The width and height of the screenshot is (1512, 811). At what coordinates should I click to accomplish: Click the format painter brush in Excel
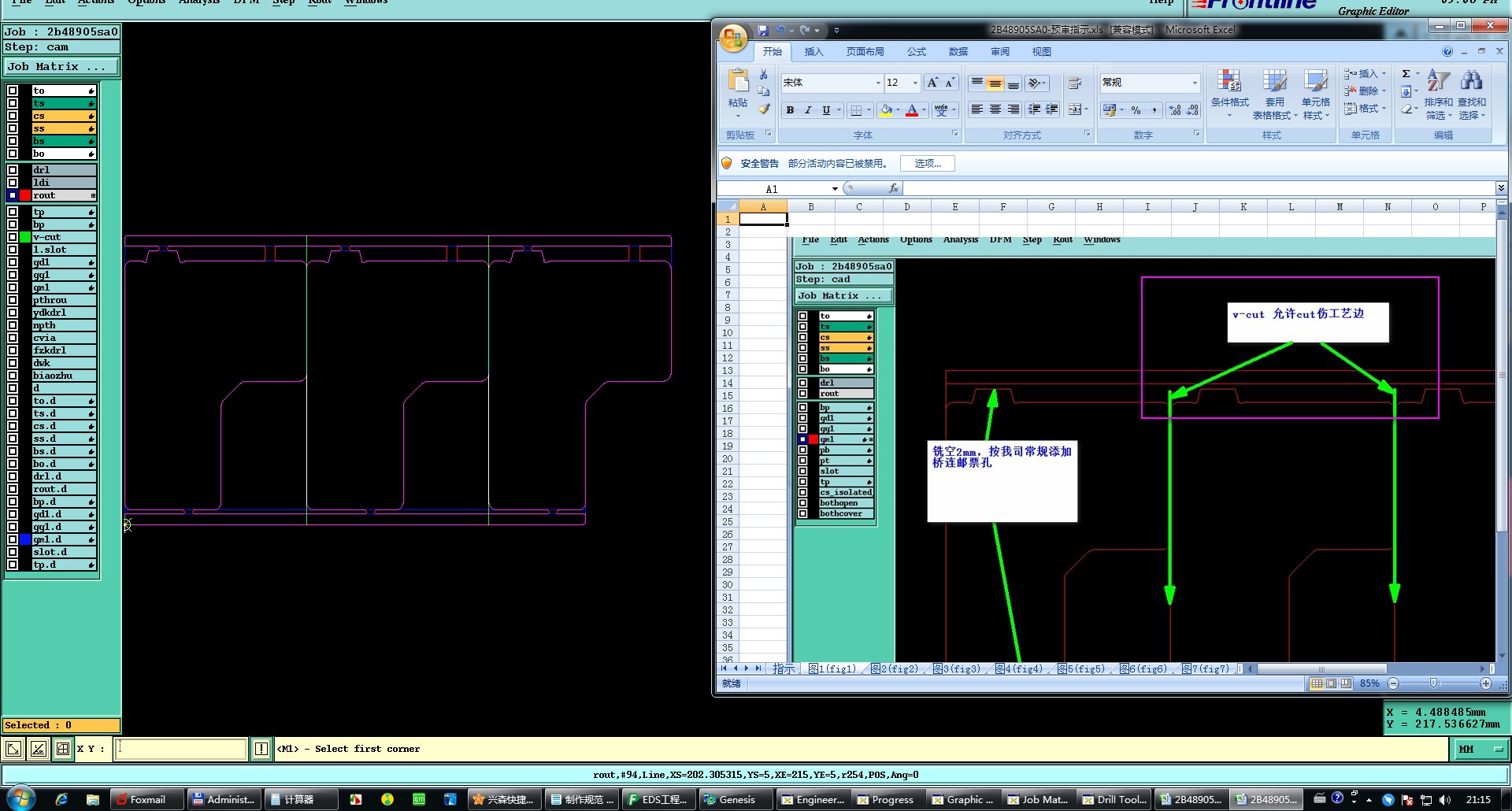click(763, 109)
